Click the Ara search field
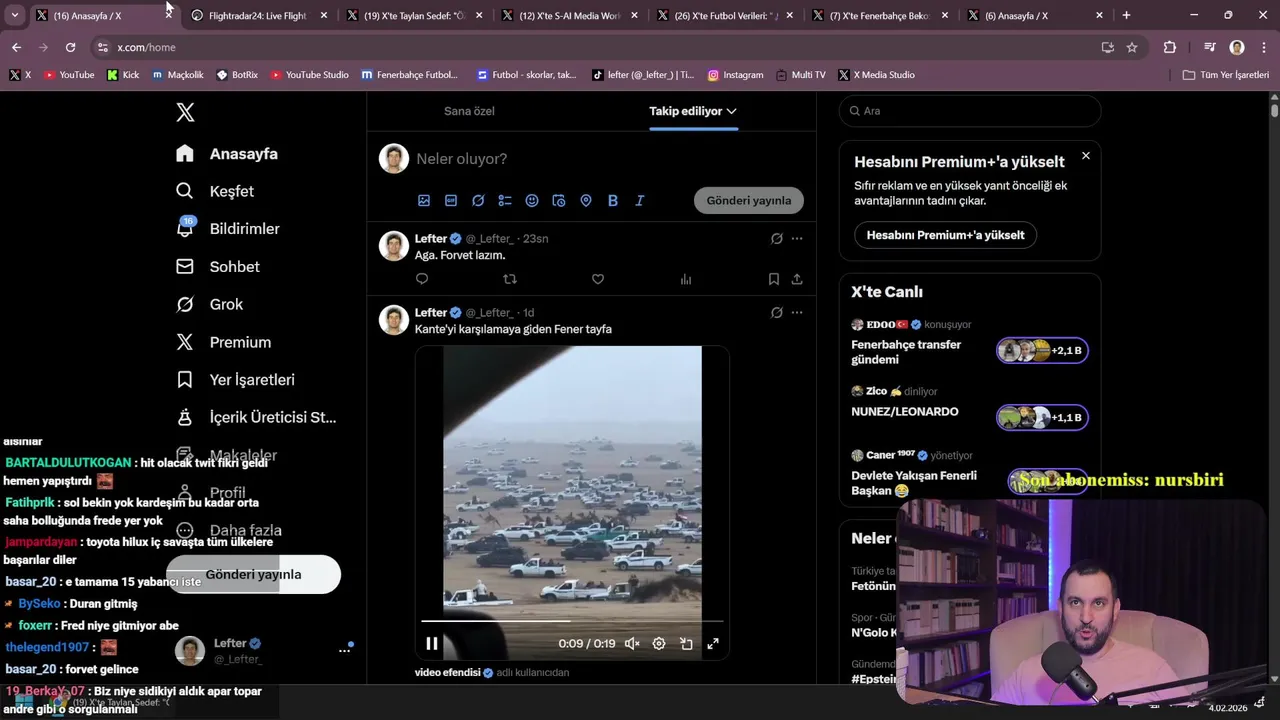Screen dimensions: 1280x720 970,111
